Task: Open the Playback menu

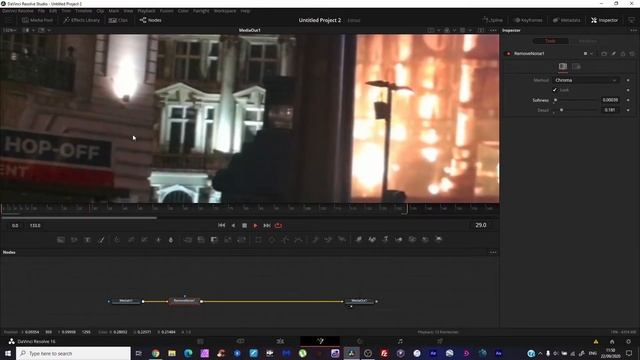Action: [x=146, y=11]
